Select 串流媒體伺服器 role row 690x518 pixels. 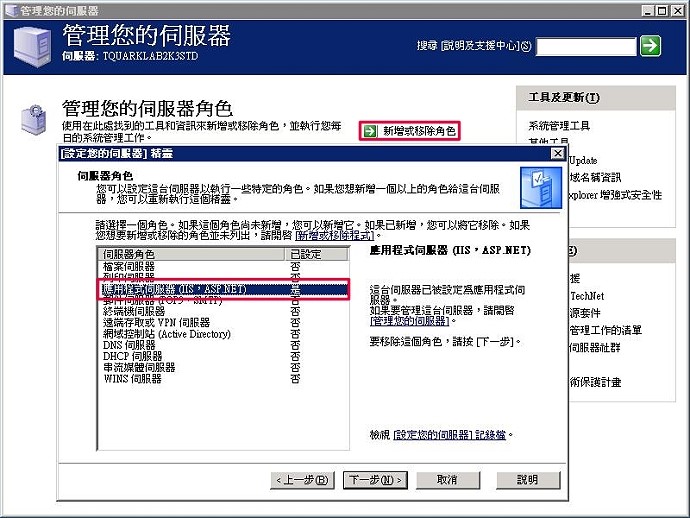(223, 367)
